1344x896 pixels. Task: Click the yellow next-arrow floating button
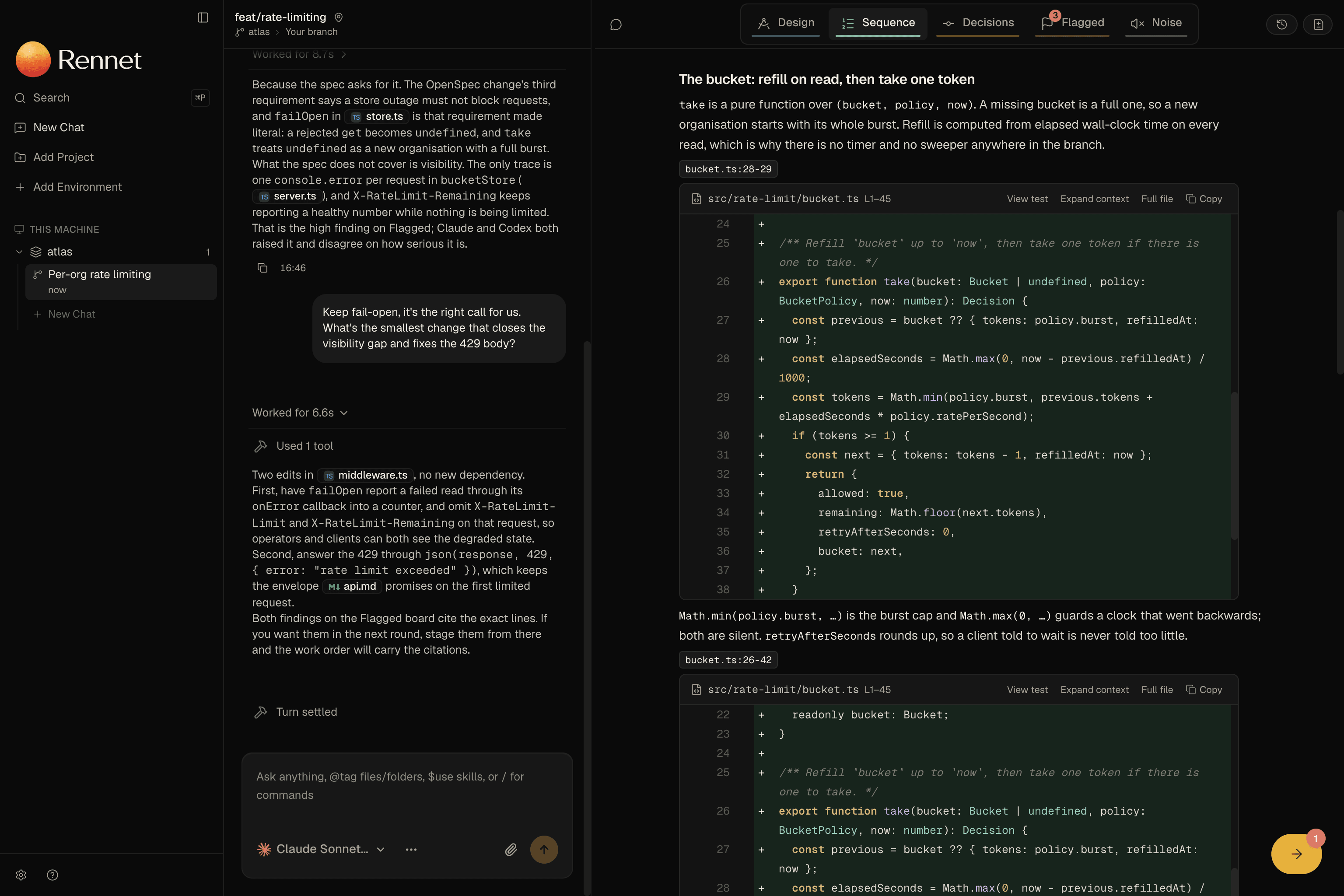click(1296, 854)
